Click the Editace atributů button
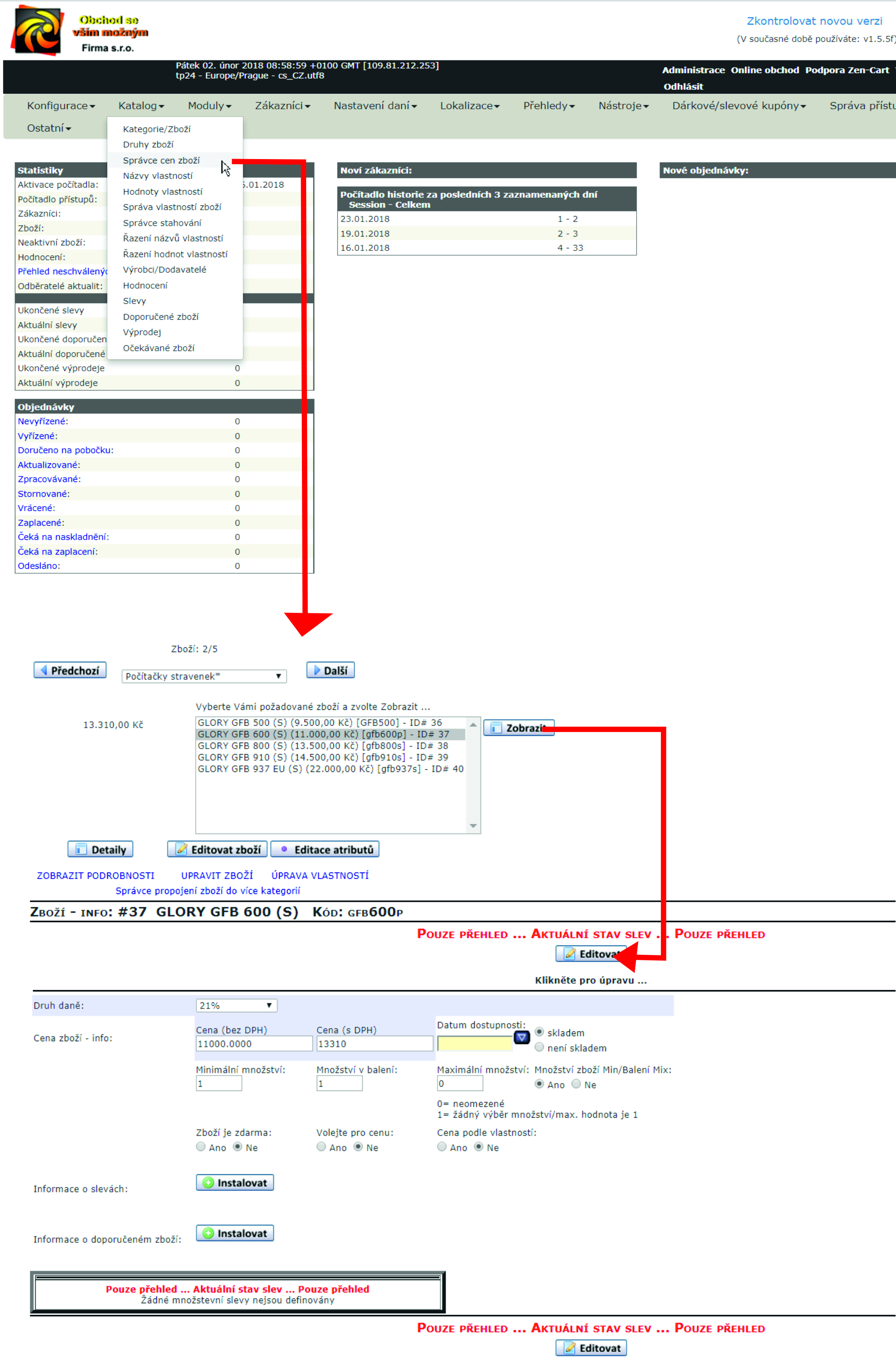The height and width of the screenshot is (1364, 896). pyautogui.click(x=325, y=849)
